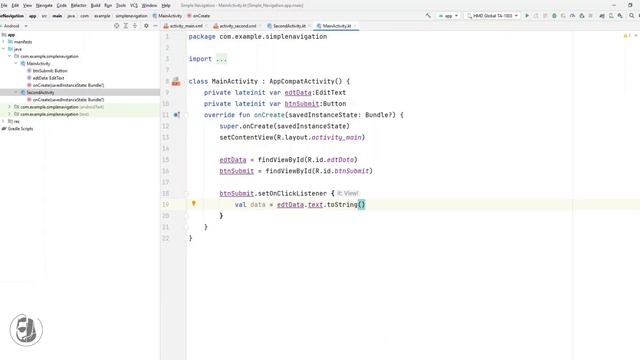Open the Refactor menu
Viewport: 640px width, 360px height.
click(78, 5)
